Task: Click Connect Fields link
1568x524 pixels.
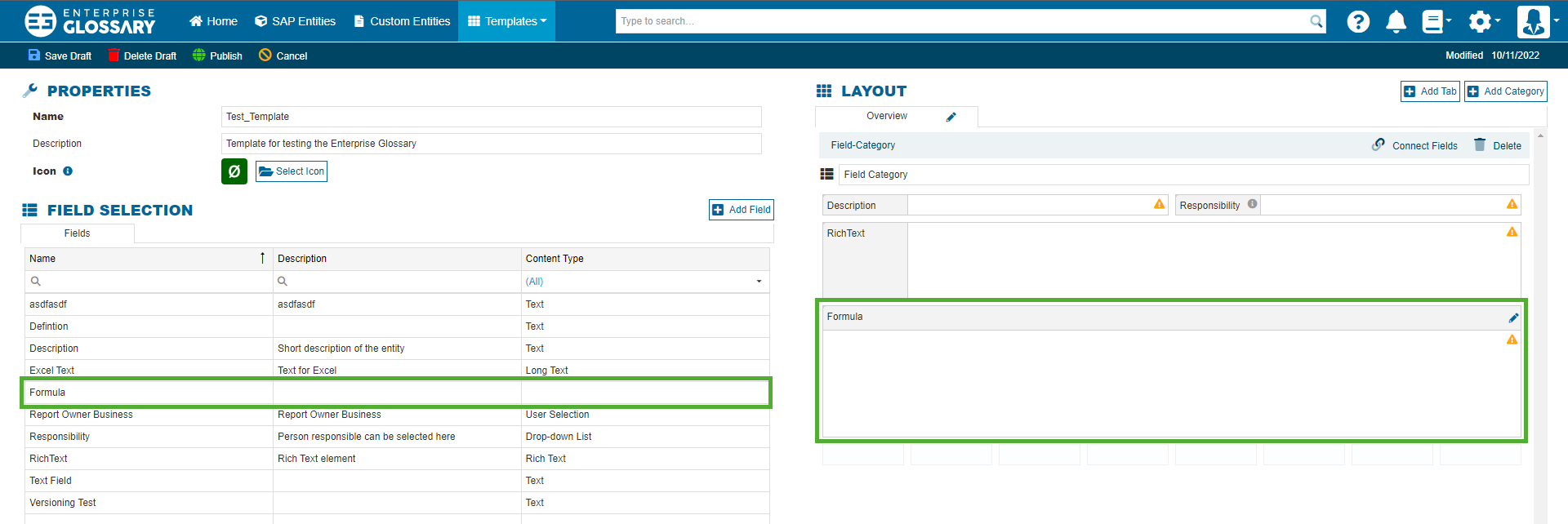Action: (1415, 145)
